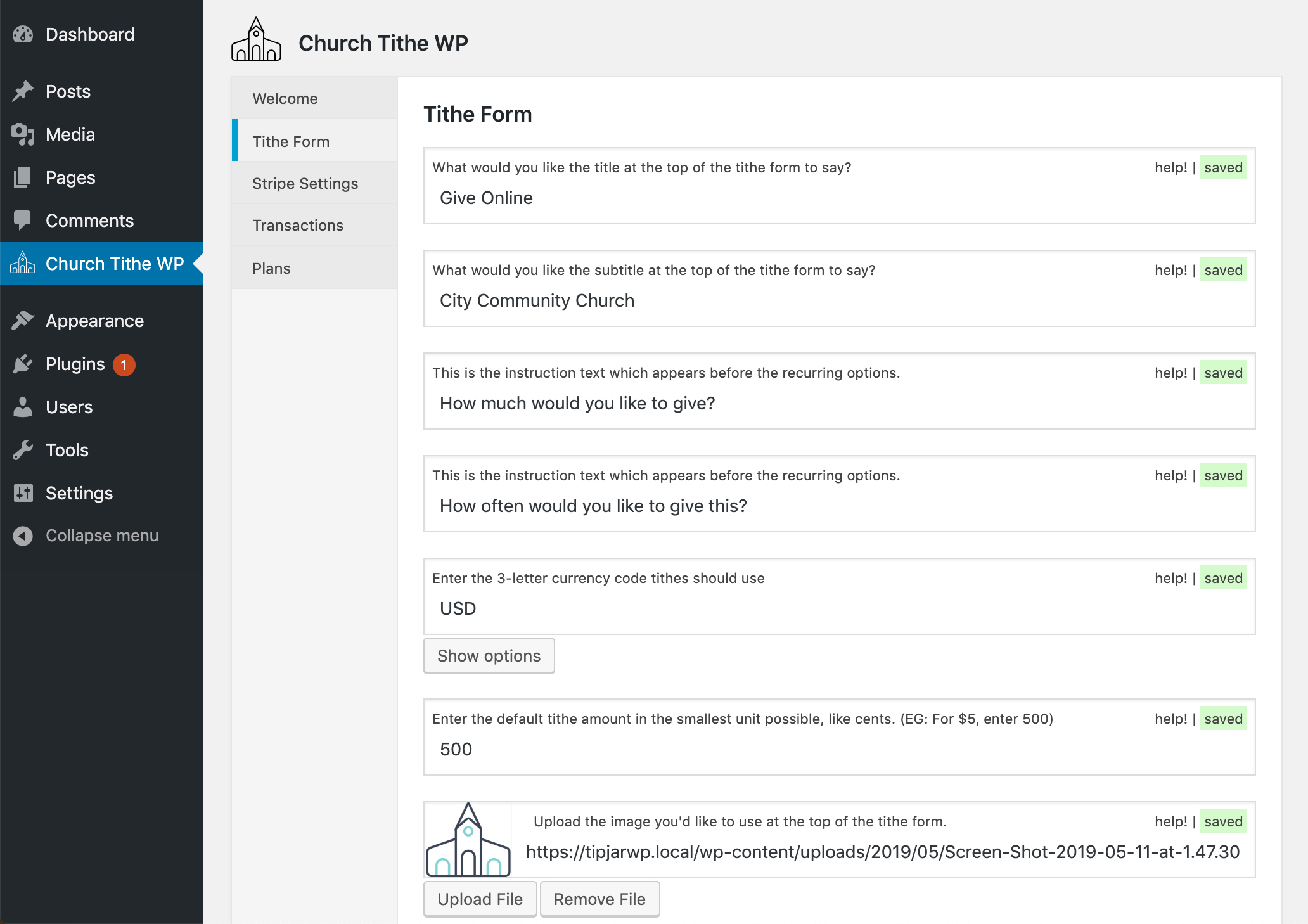Viewport: 1308px width, 924px height.
Task: Edit the USD currency code field
Action: tap(839, 609)
